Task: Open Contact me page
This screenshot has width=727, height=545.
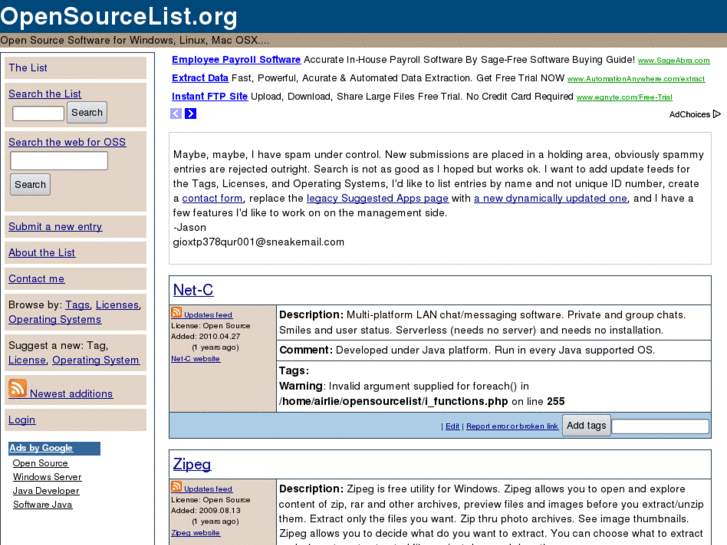Action: (36, 278)
